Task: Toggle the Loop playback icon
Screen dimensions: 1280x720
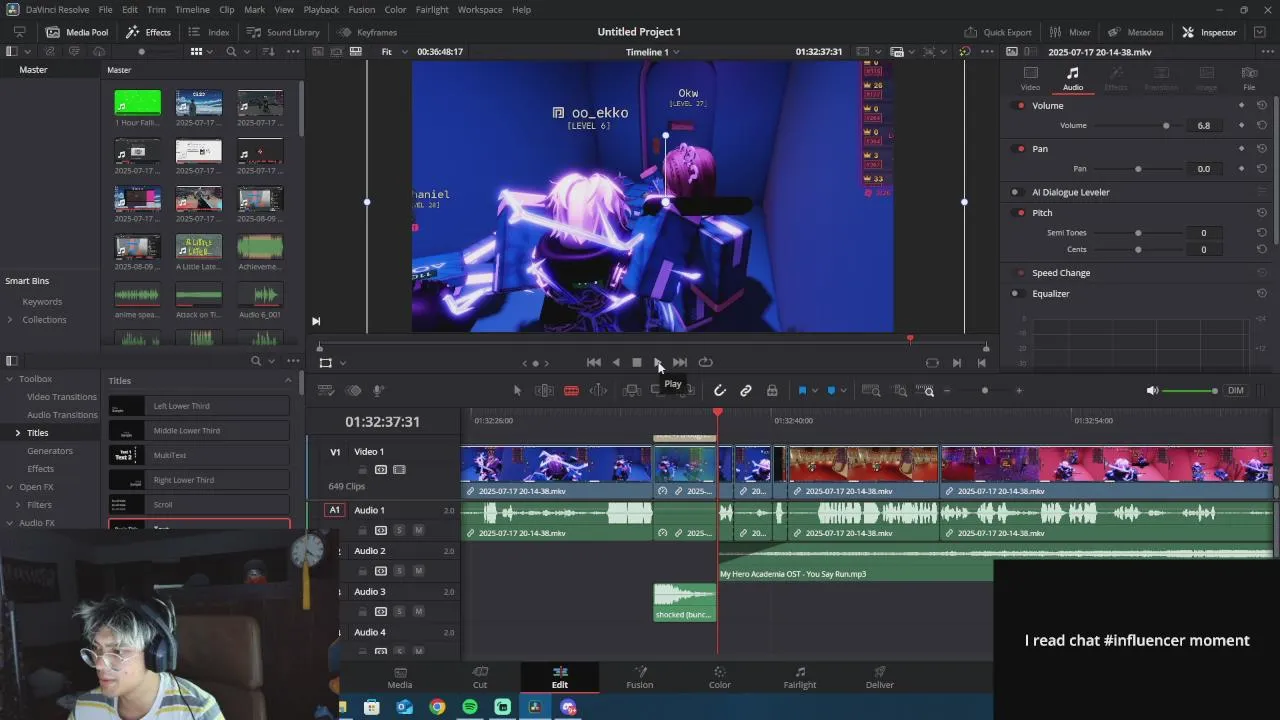Action: [x=705, y=363]
